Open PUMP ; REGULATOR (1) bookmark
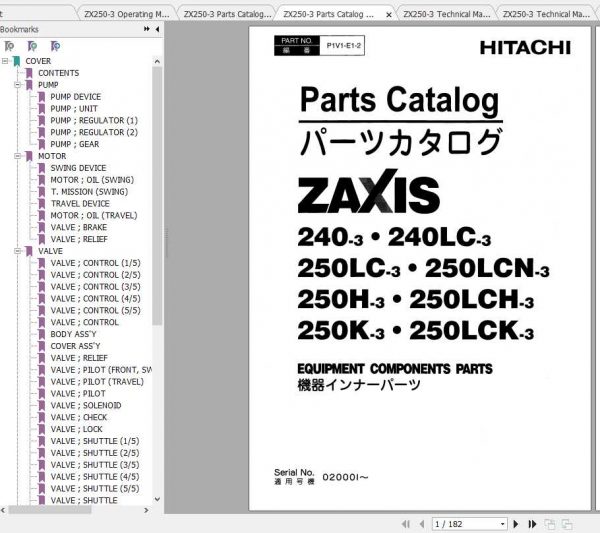Image resolution: width=600 pixels, height=533 pixels. 94,121
